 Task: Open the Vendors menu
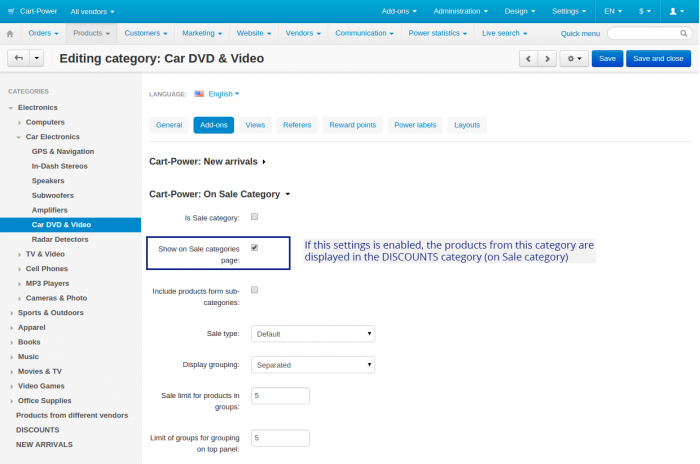click(x=303, y=33)
